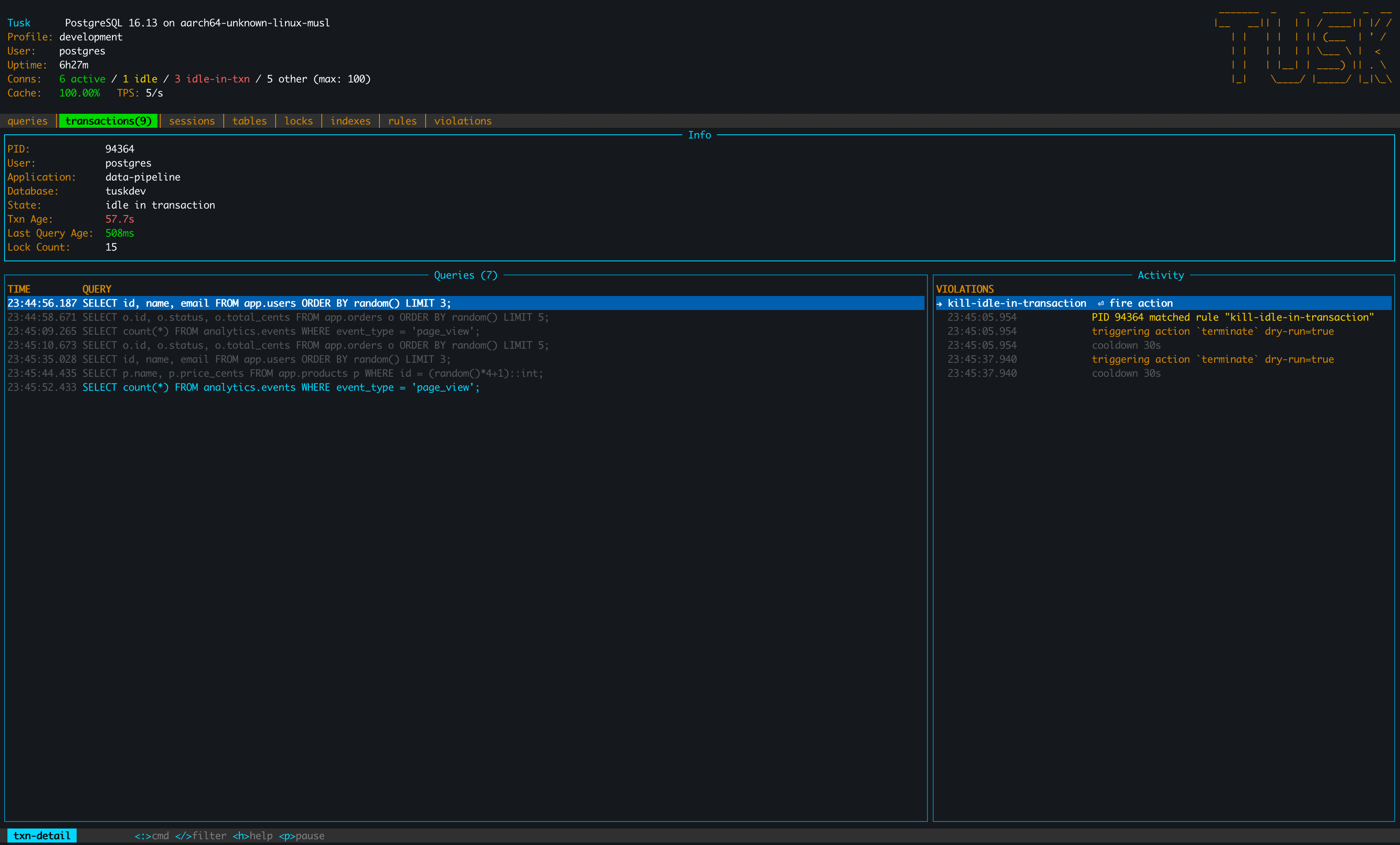Click the arrow beside kill-idle-in-transaction

click(939, 303)
